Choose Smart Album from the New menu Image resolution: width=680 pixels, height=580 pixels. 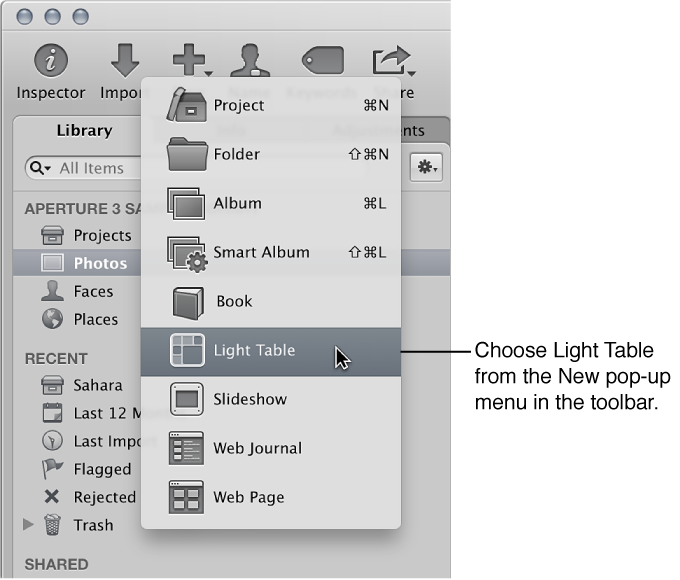click(271, 252)
